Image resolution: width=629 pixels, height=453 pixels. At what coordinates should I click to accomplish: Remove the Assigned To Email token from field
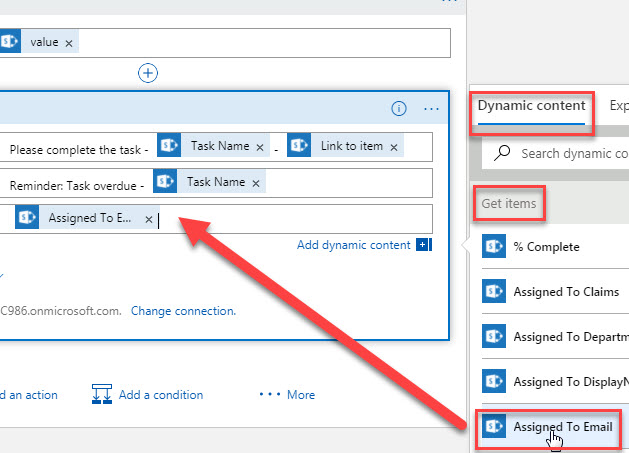pos(149,219)
